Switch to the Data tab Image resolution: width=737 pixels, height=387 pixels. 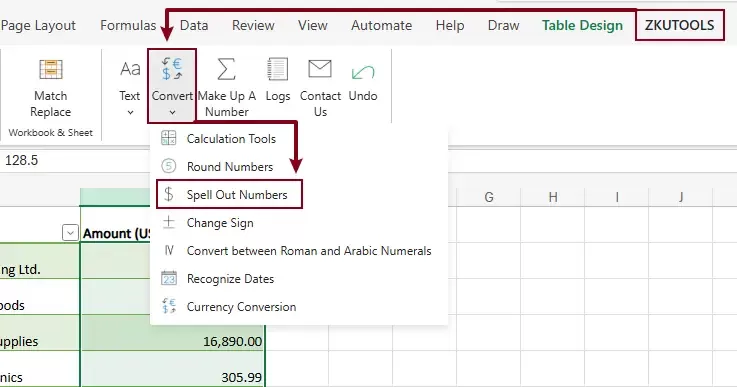194,25
